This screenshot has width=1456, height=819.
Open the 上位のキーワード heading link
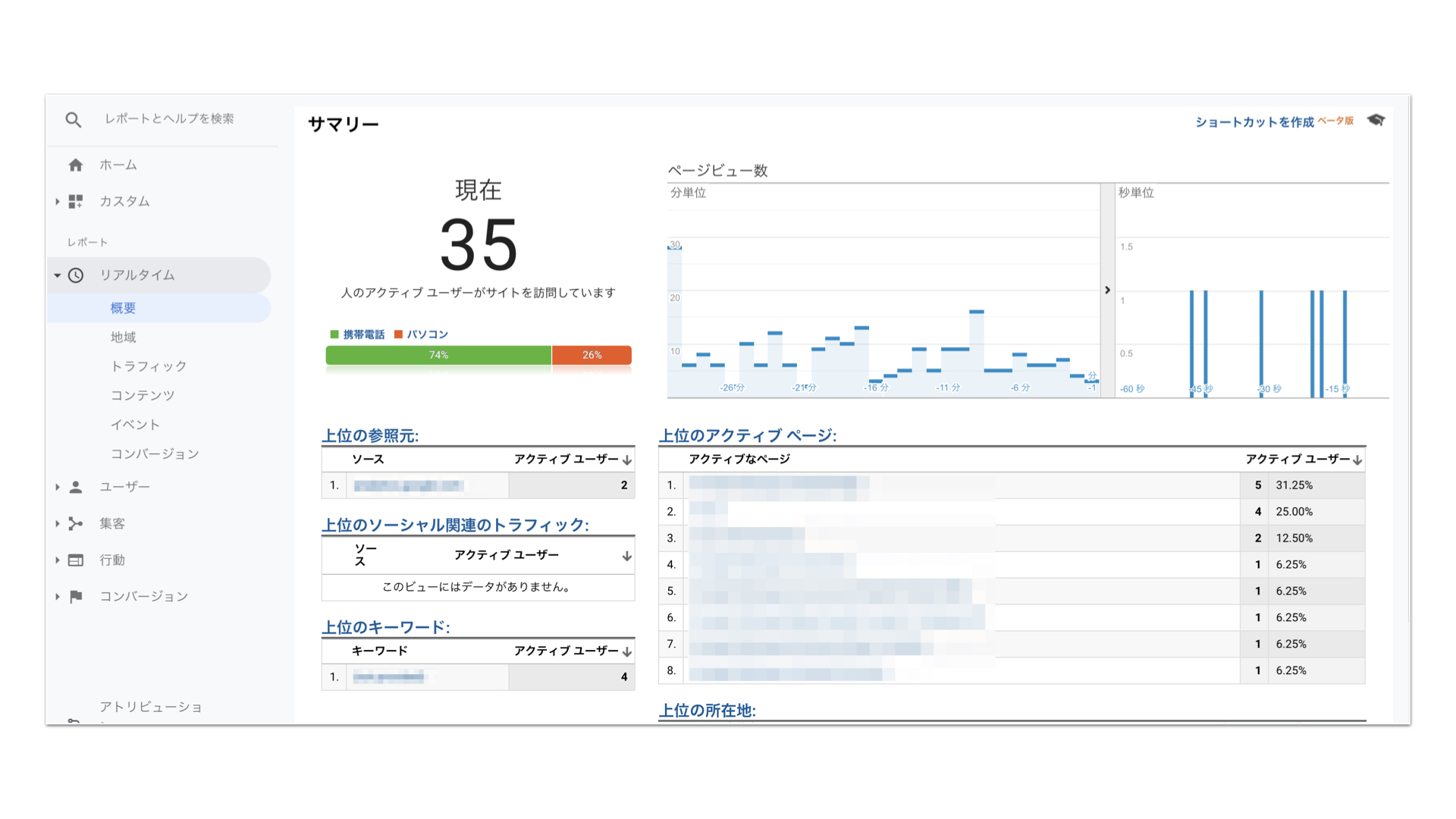coord(386,627)
